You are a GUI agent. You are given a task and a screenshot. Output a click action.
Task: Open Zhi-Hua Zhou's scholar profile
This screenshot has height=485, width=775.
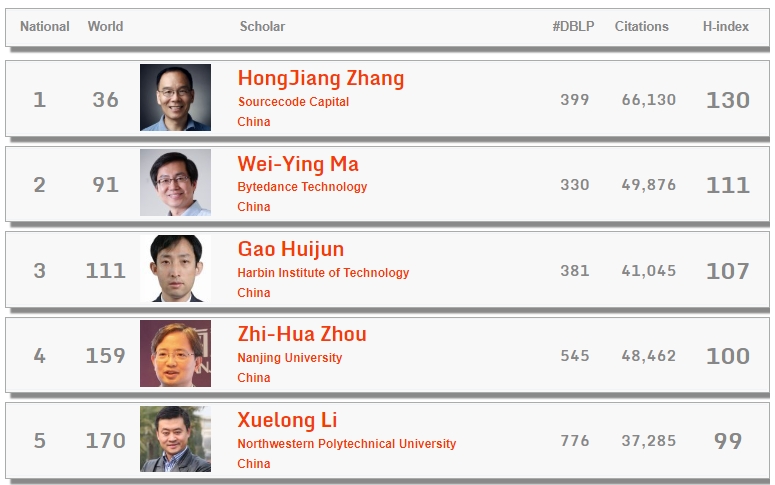tap(302, 334)
